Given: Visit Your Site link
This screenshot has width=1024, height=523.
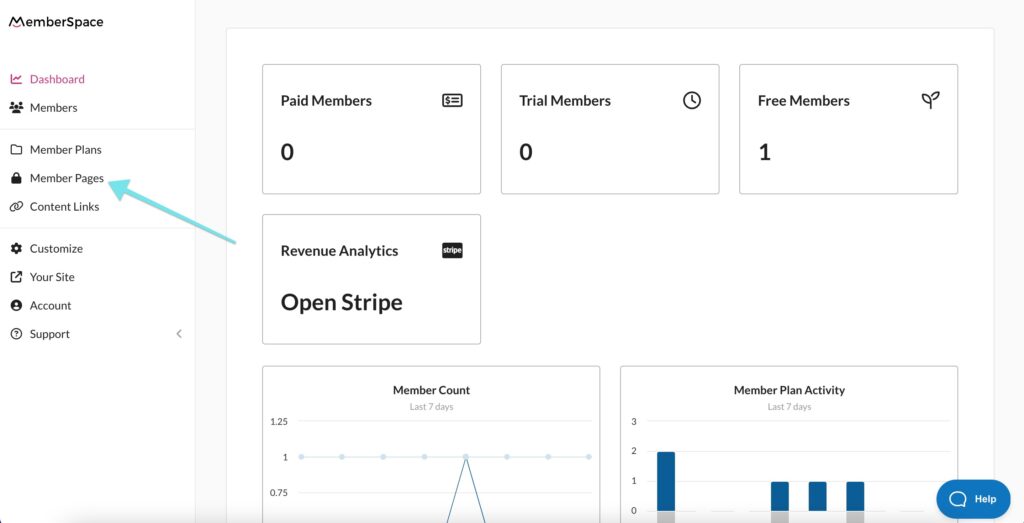Looking at the screenshot, I should coord(52,277).
